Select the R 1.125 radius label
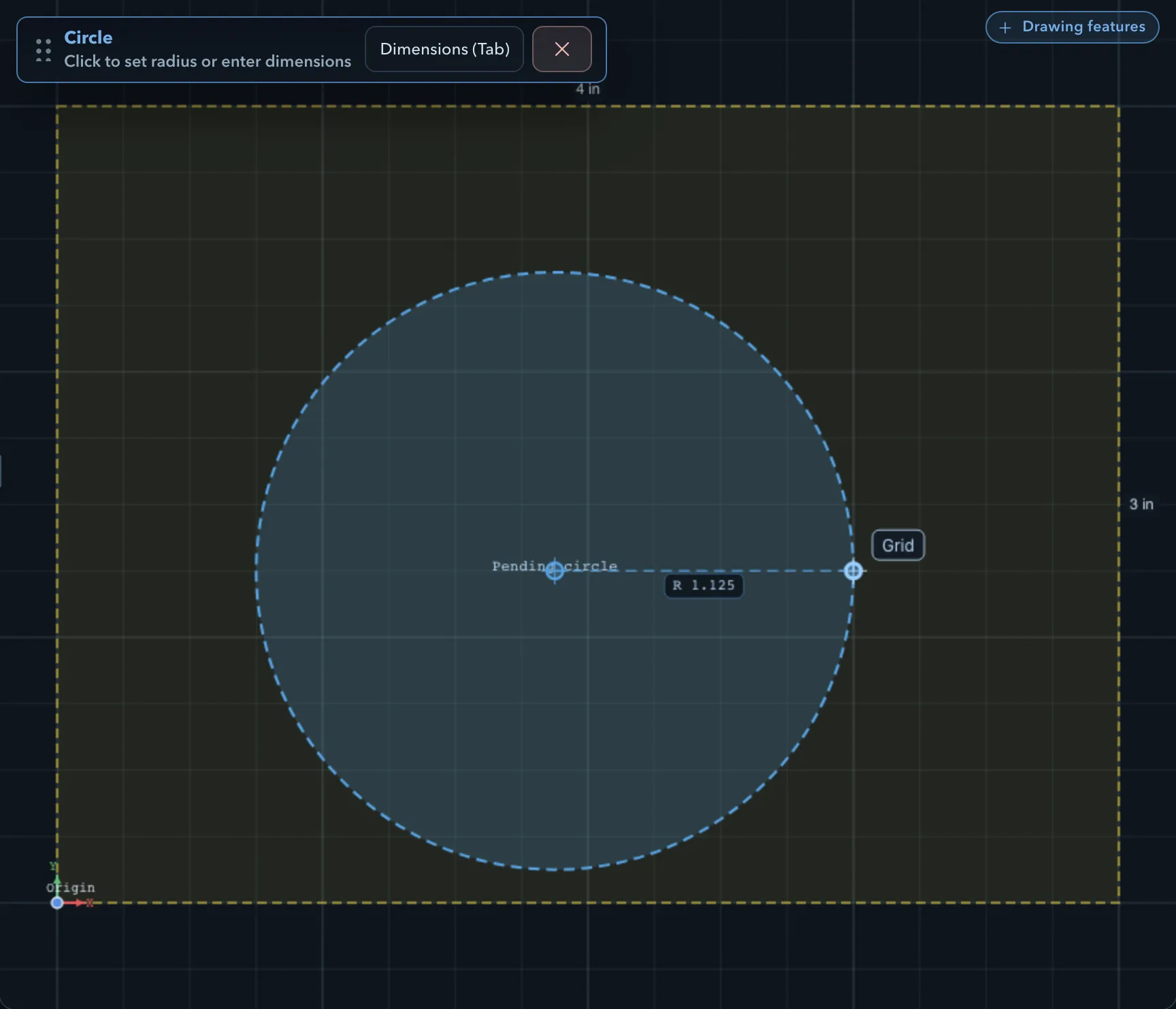Screen dimensions: 1176x1009 pos(704,586)
